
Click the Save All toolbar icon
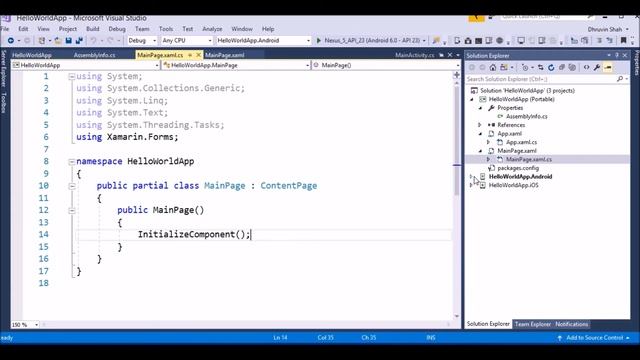pos(79,40)
